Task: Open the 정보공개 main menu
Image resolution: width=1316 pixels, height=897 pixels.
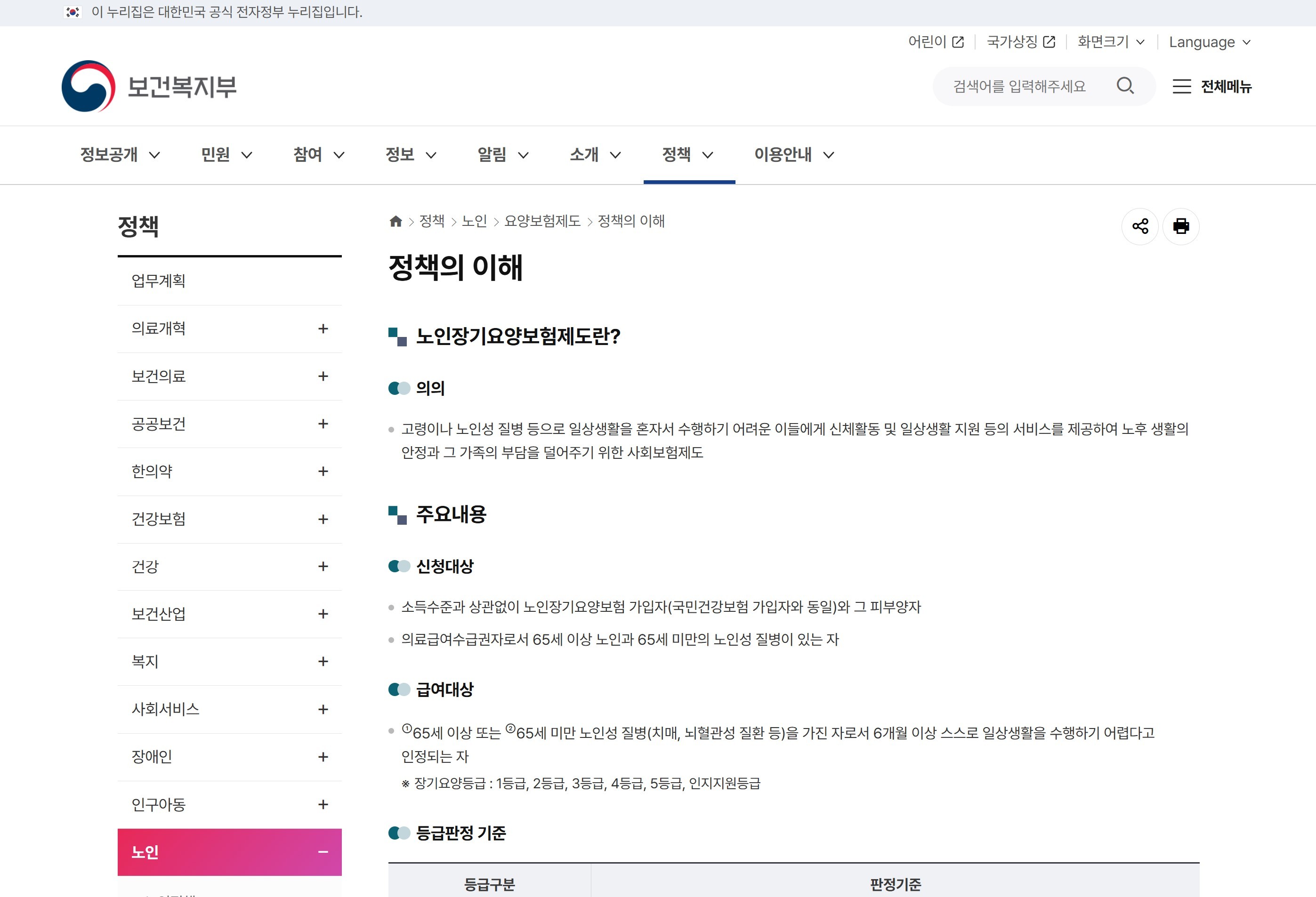Action: point(120,154)
